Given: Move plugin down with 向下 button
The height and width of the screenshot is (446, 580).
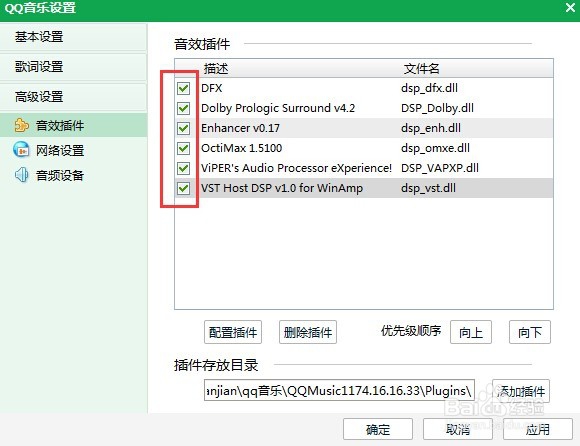Looking at the screenshot, I should pos(530,332).
